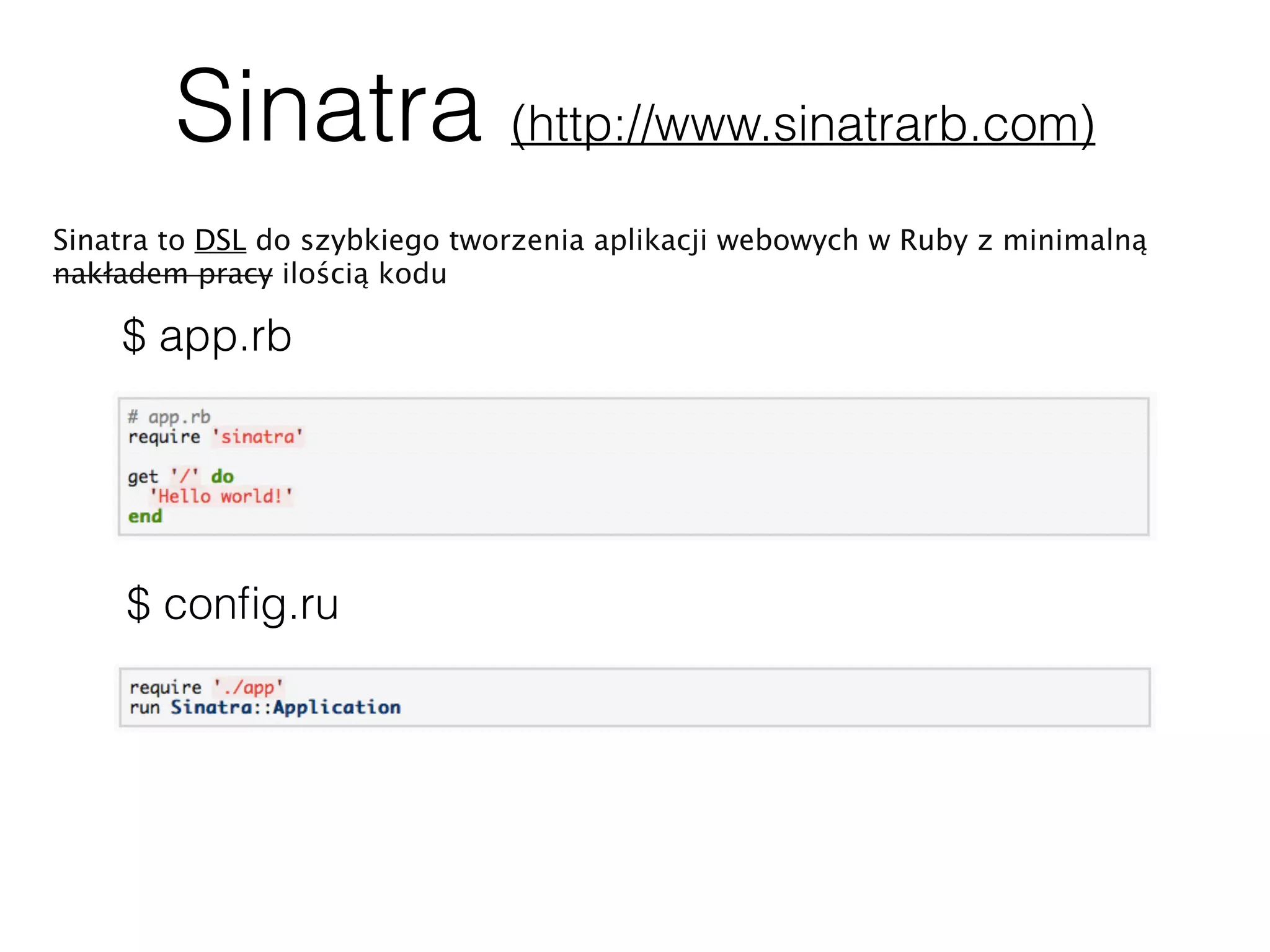Click the "# app.rb" code comment
1270x952 pixels.
point(169,416)
